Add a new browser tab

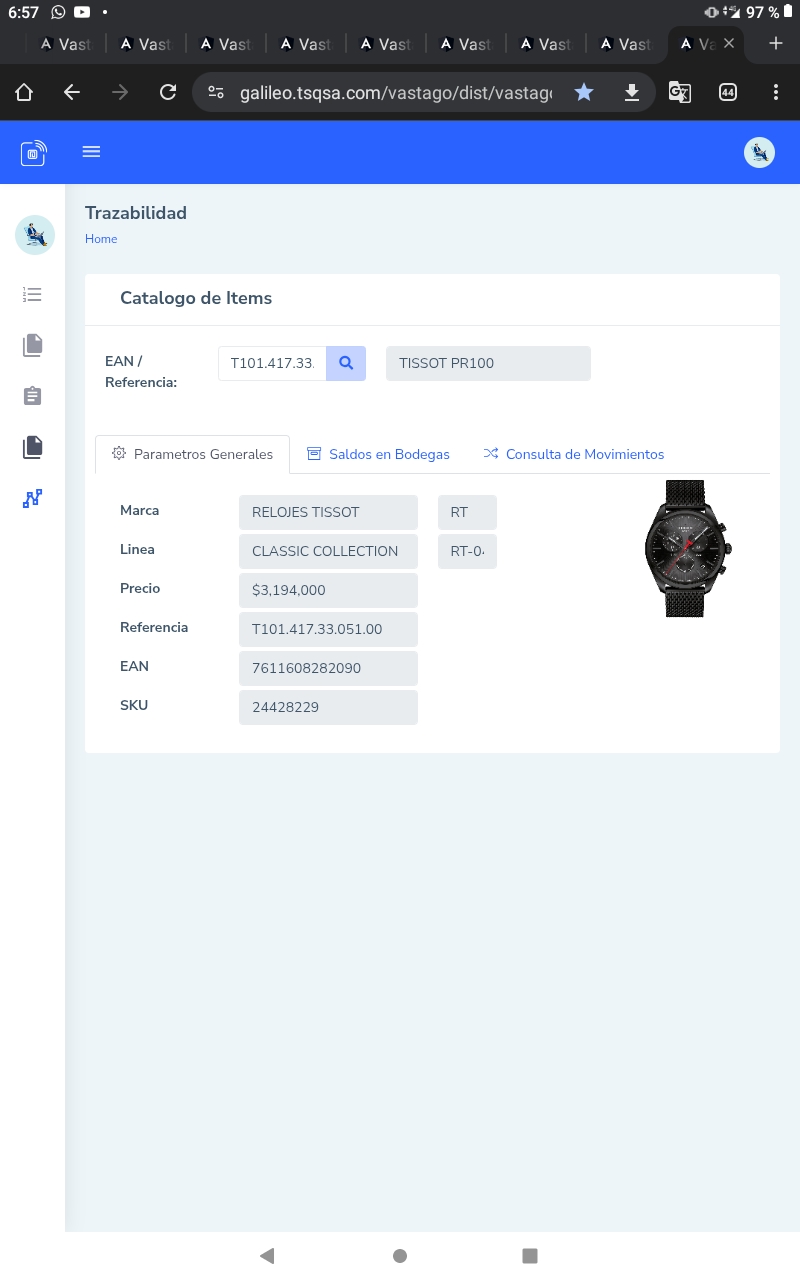(776, 43)
